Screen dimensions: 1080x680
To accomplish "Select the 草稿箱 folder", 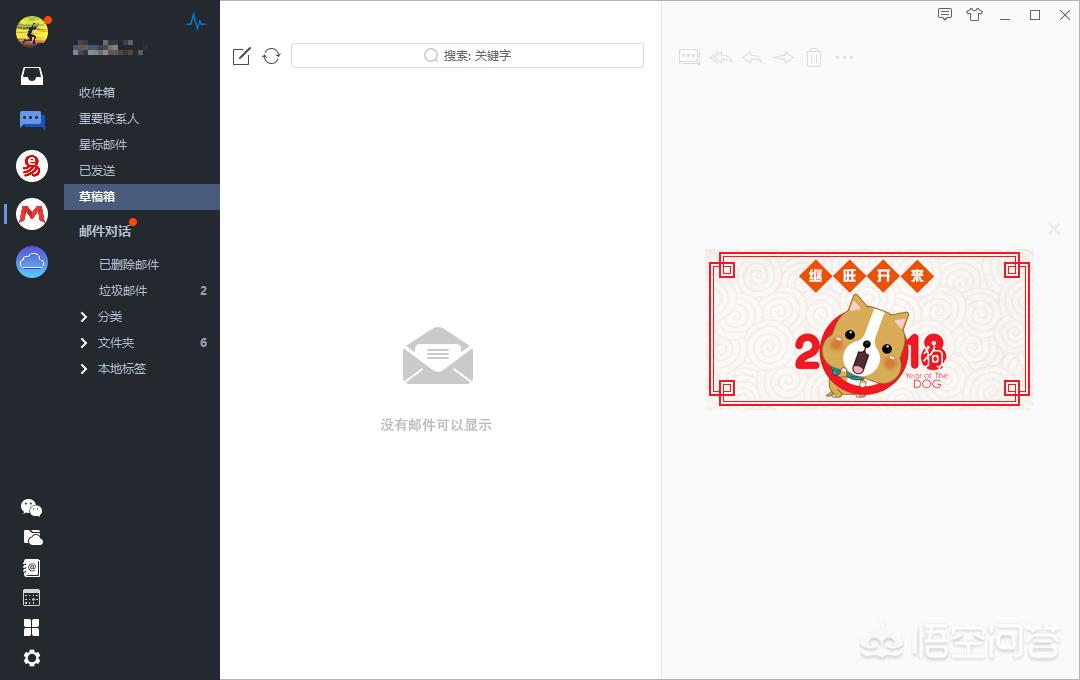I will tap(142, 197).
